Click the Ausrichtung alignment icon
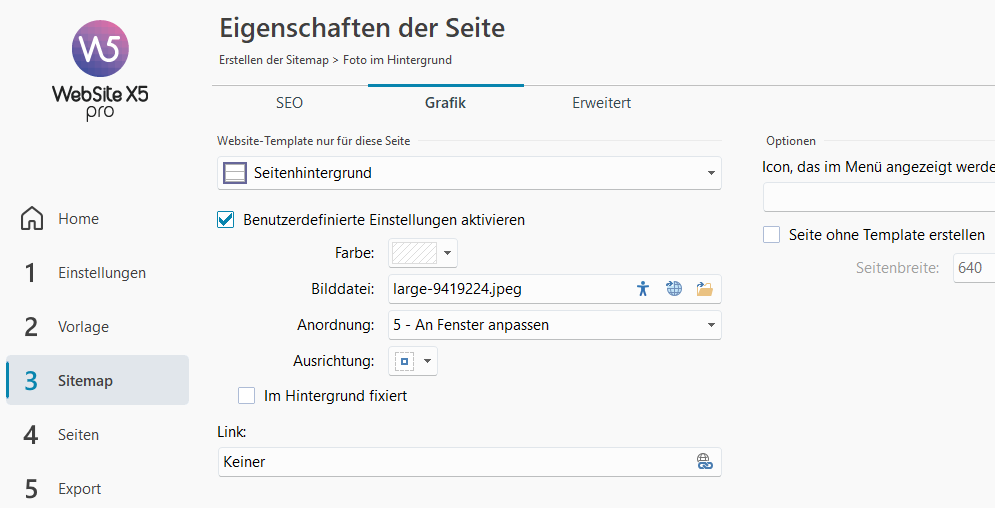995x508 pixels. (x=405, y=361)
